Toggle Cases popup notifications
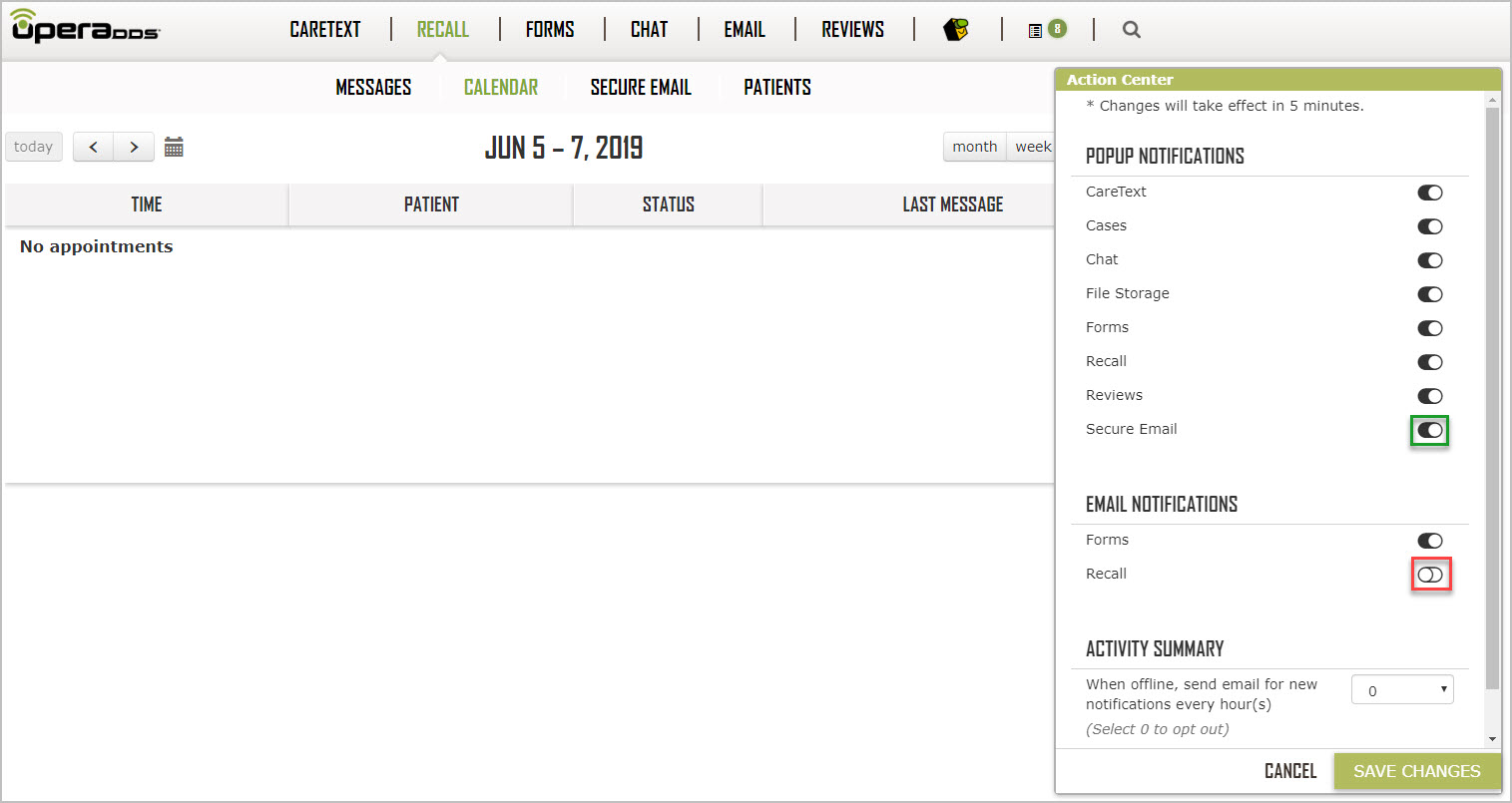Viewport: 1512px width, 803px height. 1430,226
